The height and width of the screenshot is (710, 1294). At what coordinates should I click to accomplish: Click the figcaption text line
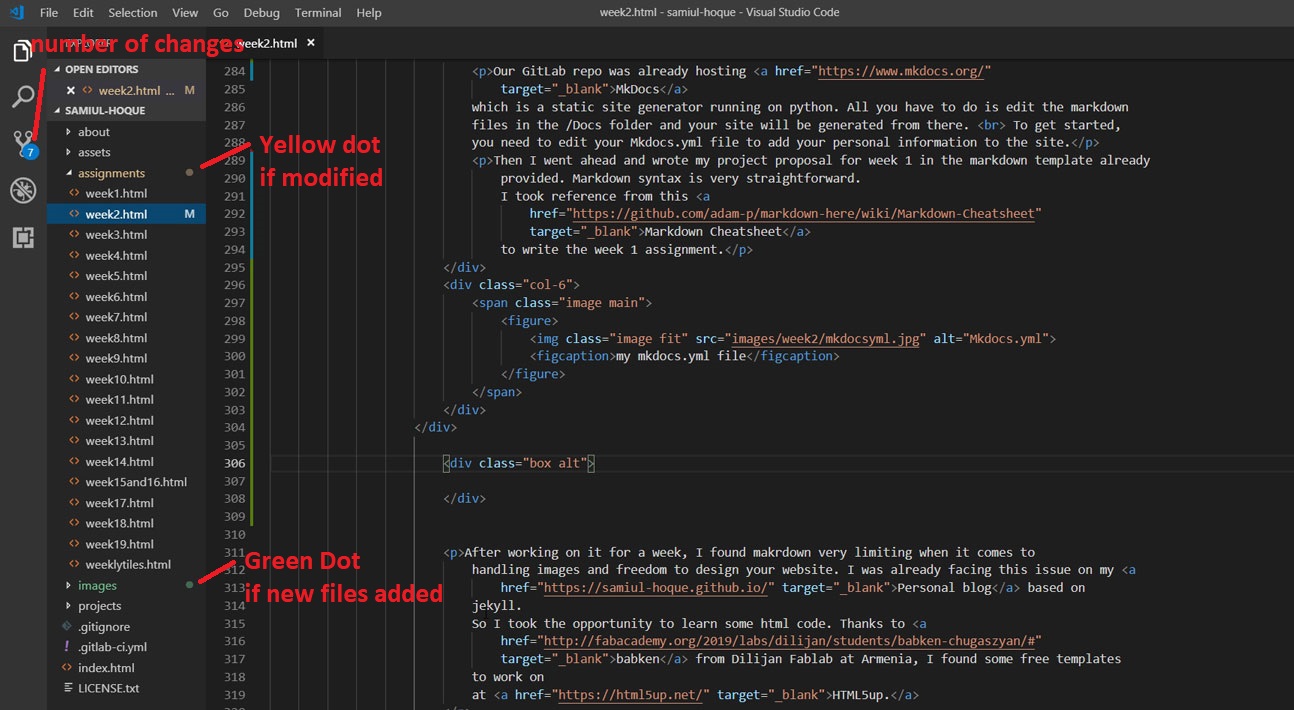tap(684, 356)
